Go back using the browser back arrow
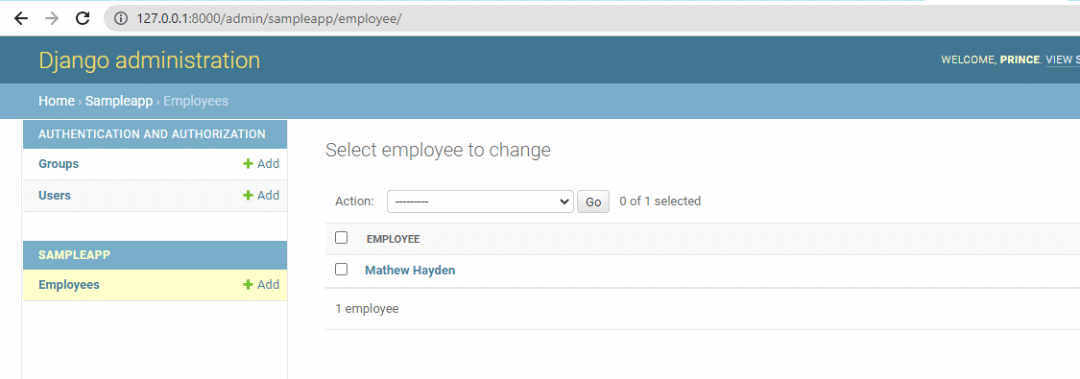The height and width of the screenshot is (379, 1080). point(21,19)
